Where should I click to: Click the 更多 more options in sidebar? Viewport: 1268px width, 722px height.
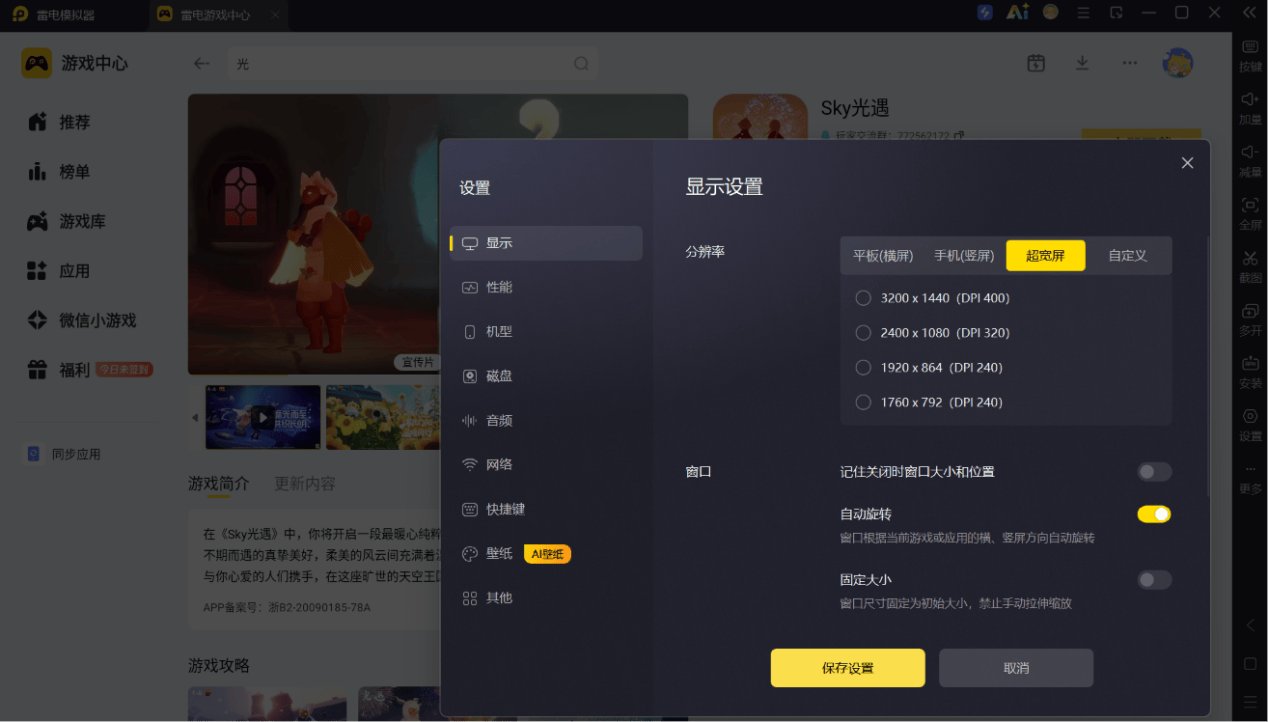1250,478
